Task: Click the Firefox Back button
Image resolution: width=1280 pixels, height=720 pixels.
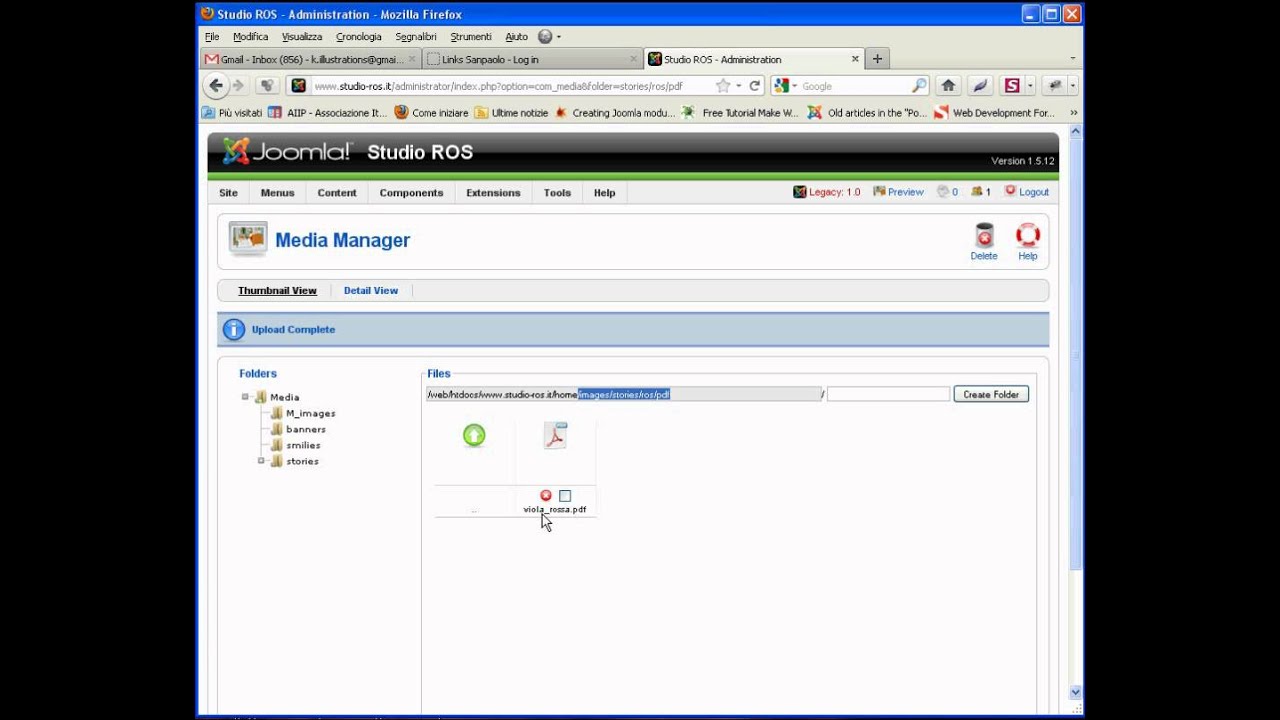Action: point(216,86)
